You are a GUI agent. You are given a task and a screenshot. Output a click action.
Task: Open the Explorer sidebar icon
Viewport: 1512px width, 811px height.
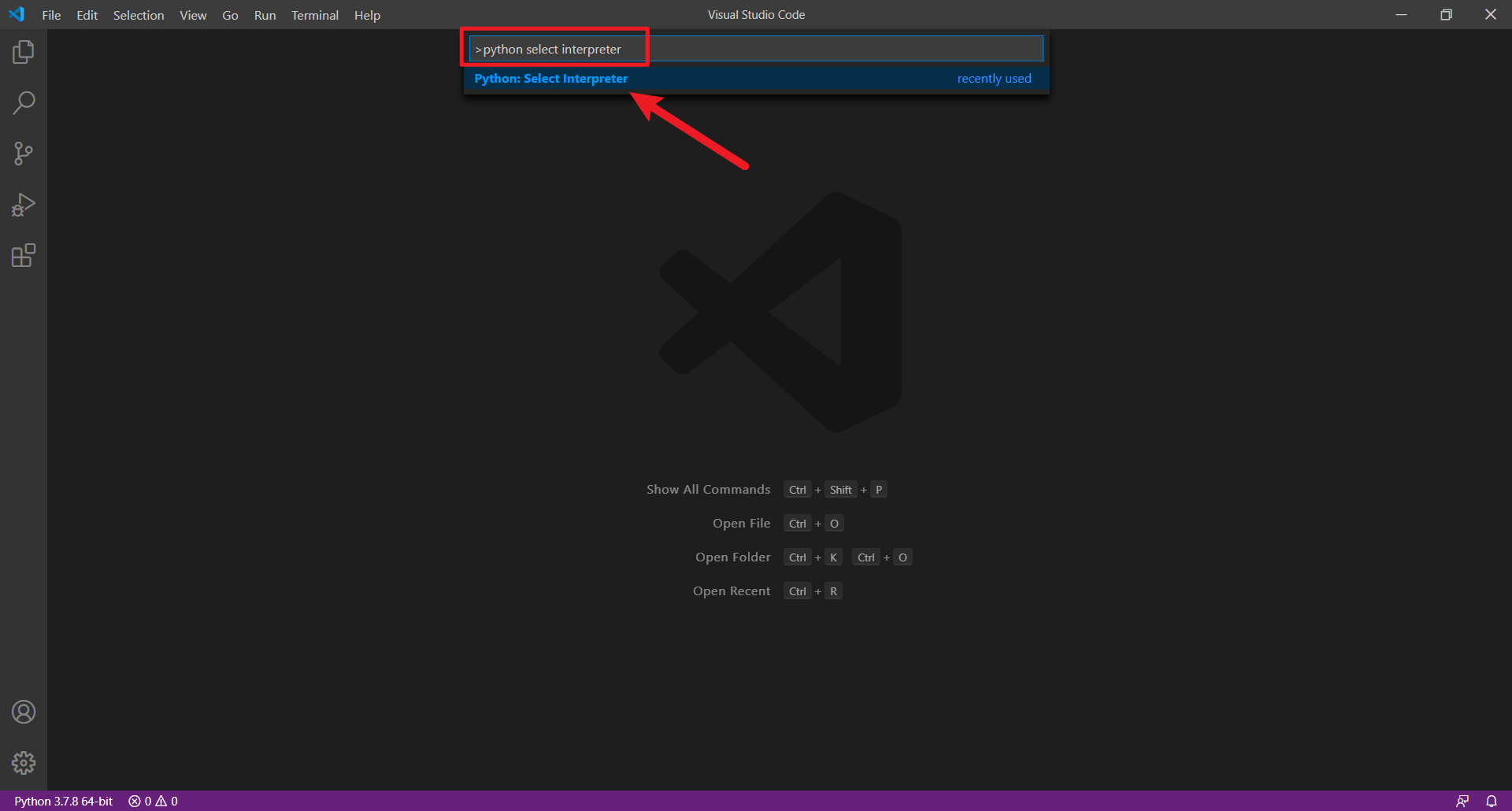(24, 51)
